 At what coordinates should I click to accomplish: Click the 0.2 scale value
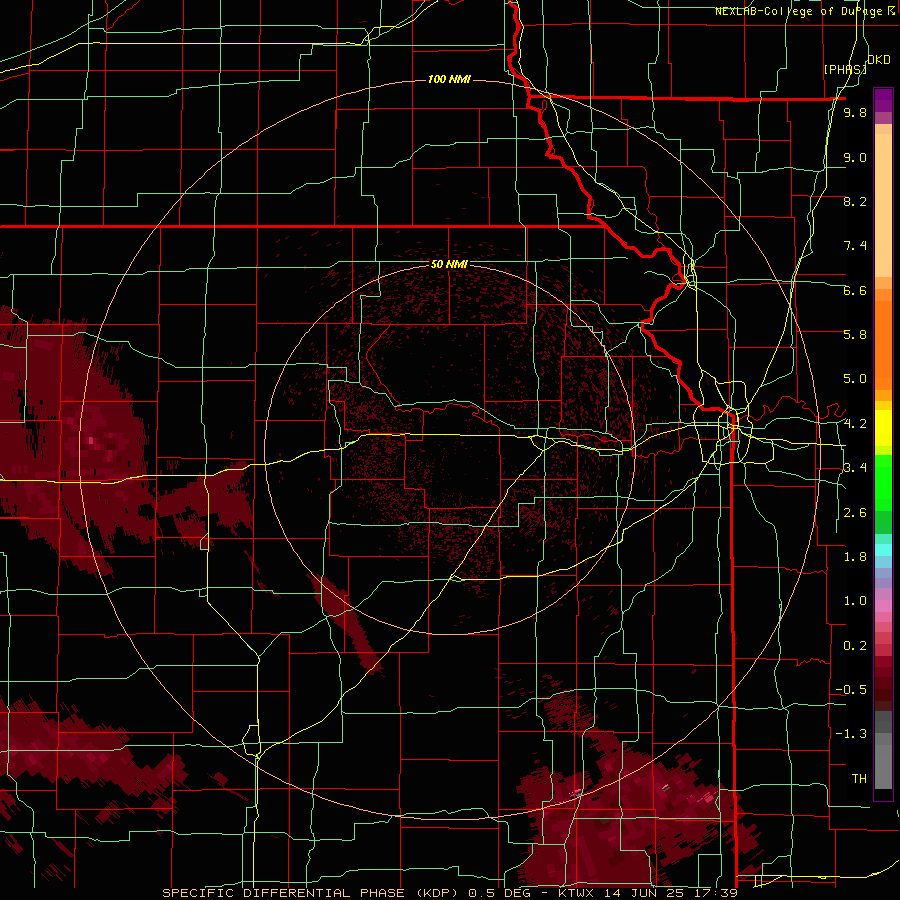click(855, 646)
